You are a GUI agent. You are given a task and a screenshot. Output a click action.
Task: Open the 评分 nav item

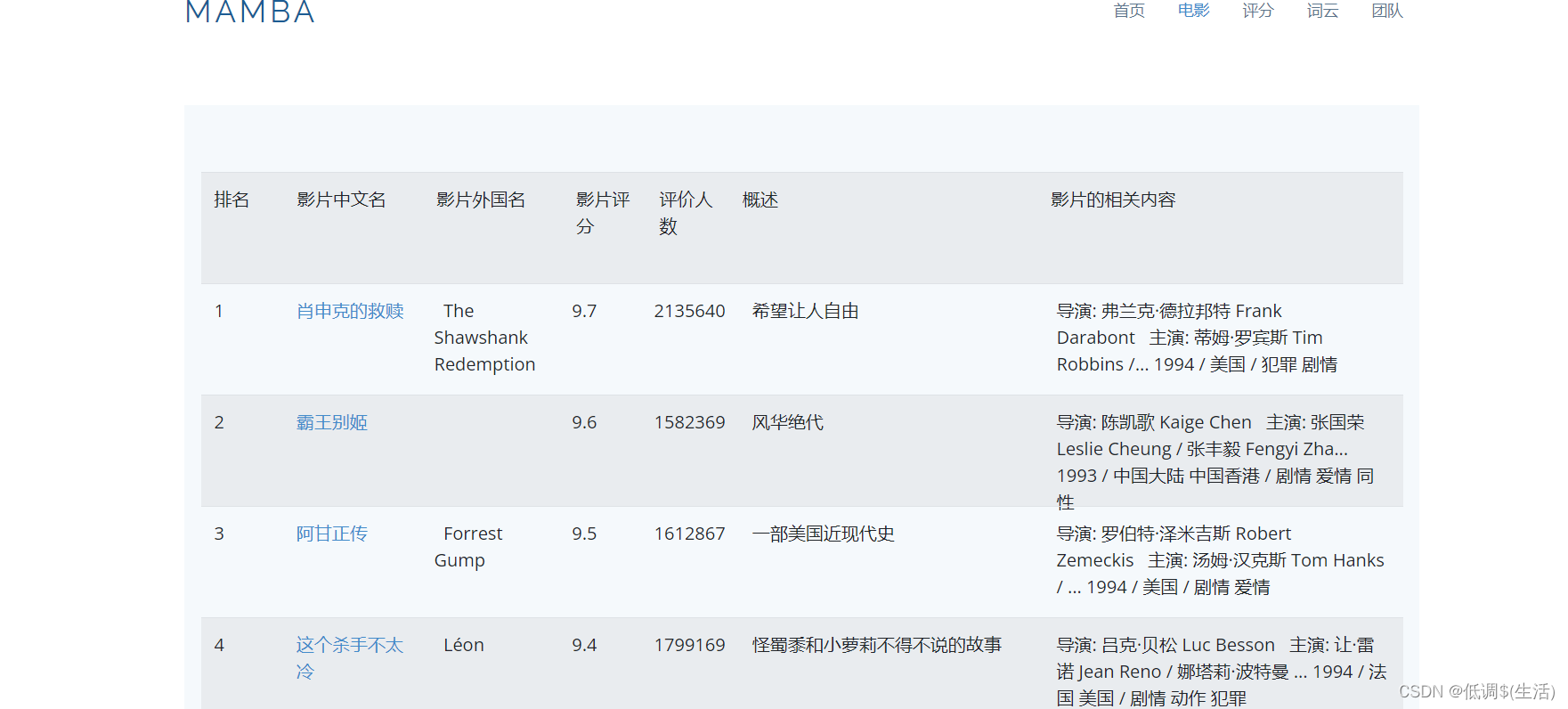tap(1258, 11)
